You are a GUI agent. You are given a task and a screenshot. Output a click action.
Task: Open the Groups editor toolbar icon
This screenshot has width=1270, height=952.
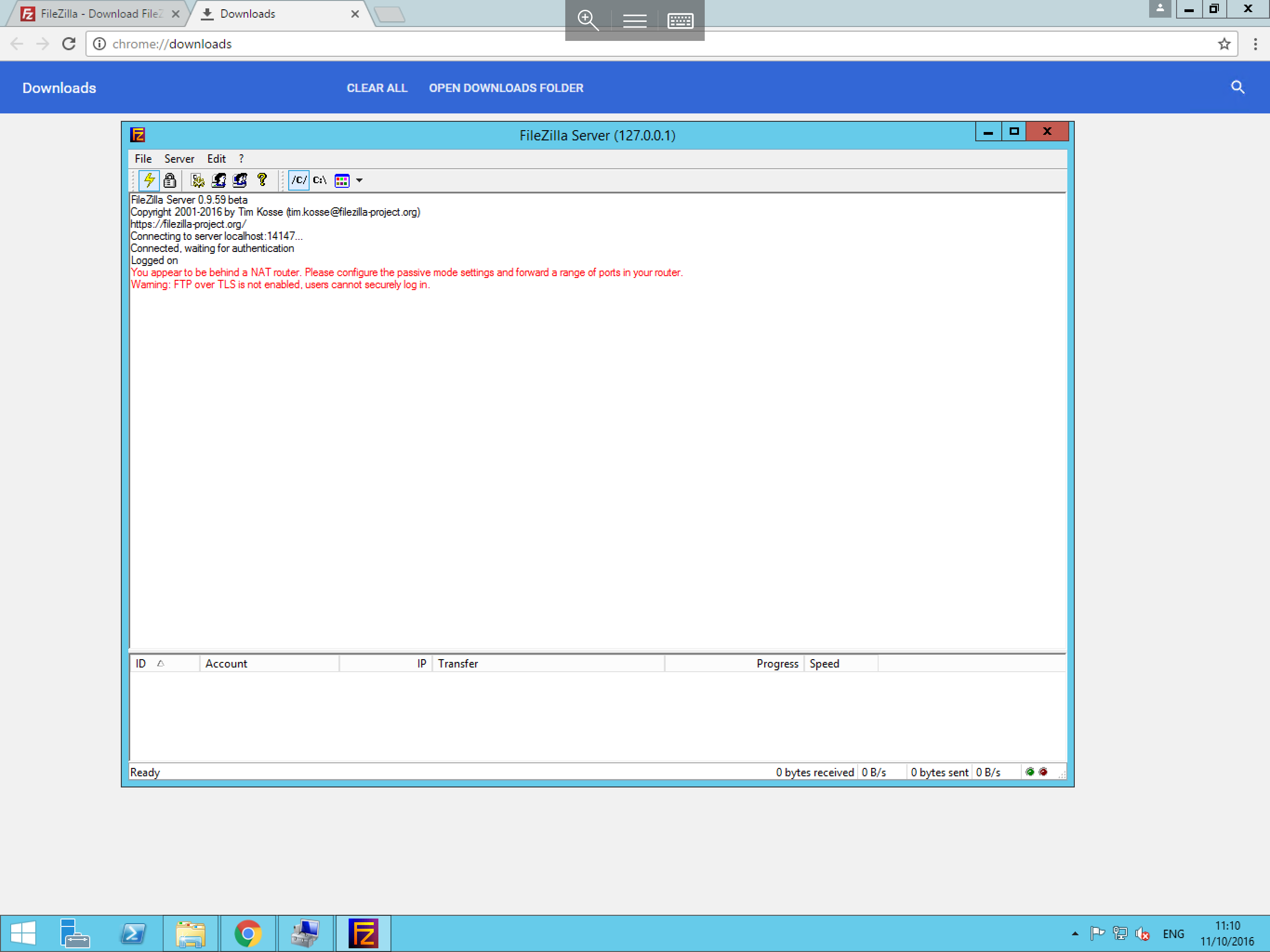click(240, 180)
